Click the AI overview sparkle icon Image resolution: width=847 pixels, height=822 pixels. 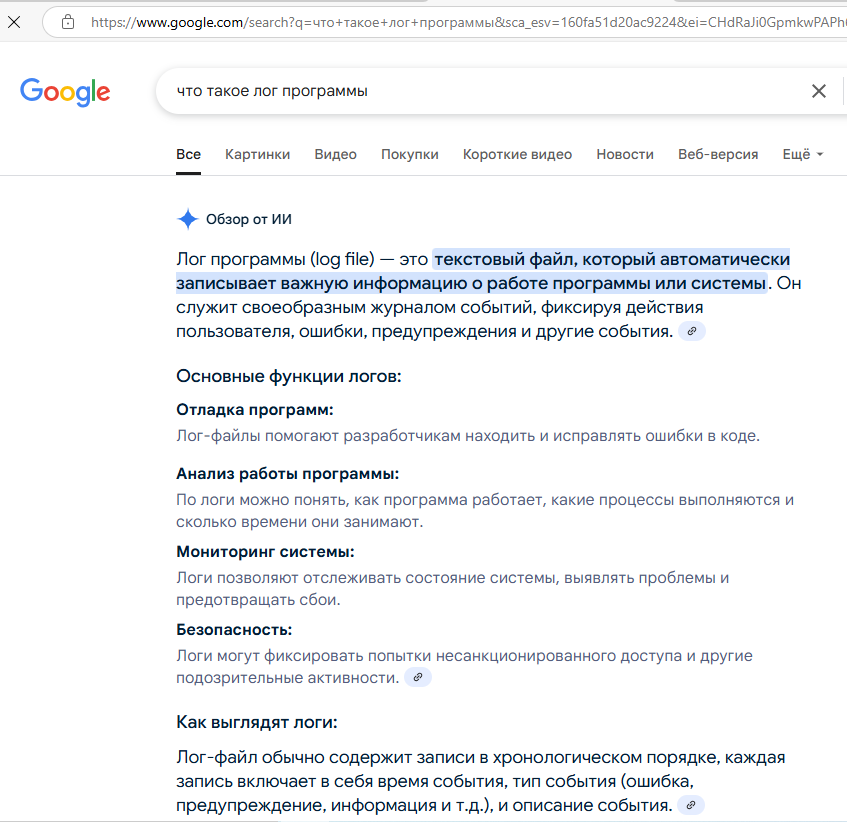(187, 219)
